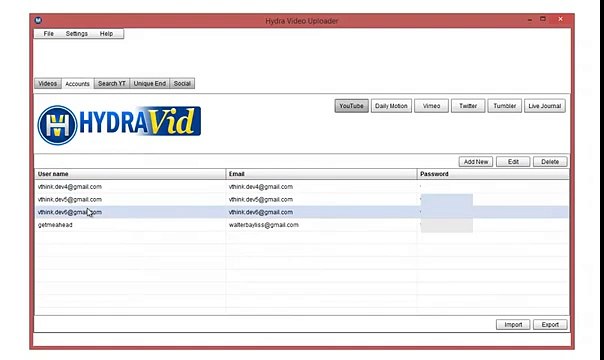Sort by Password column header
Image resolution: width=604 pixels, height=360 pixels.
pyautogui.click(x=493, y=174)
